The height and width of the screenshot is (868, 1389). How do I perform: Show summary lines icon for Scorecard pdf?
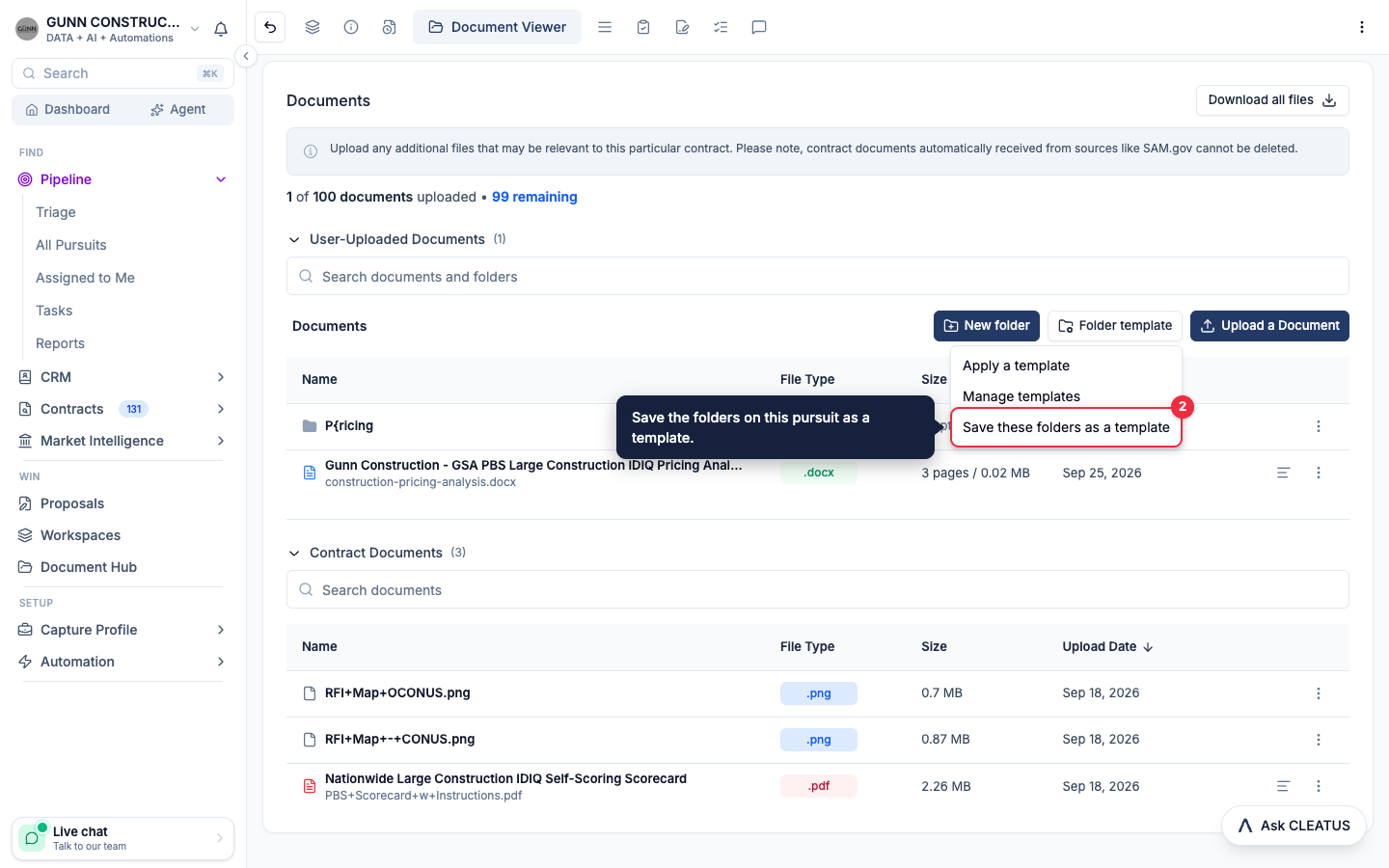[1283, 786]
